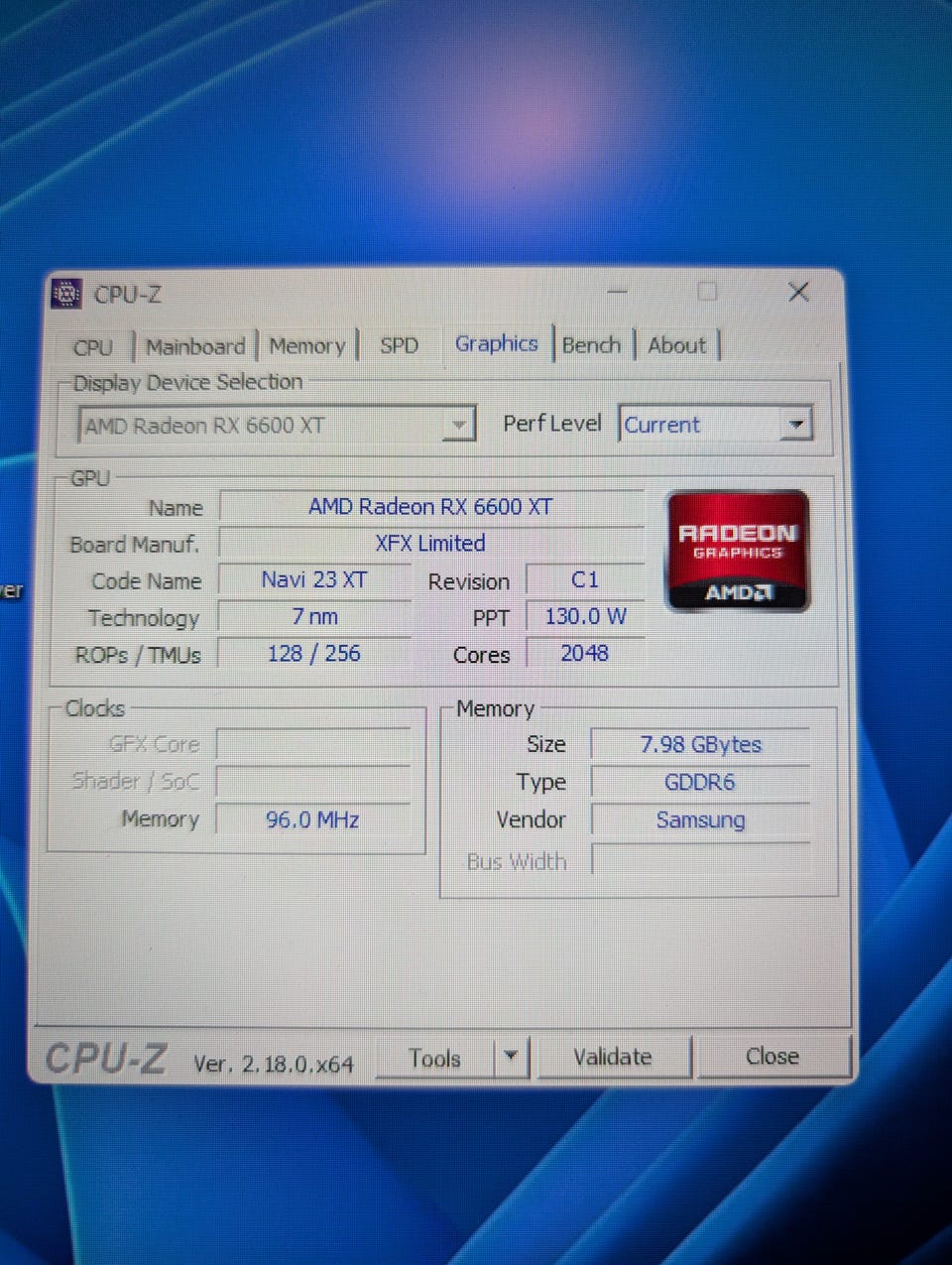This screenshot has width=952, height=1265.
Task: Minimize the CPU-Z window
Action: pos(618,292)
